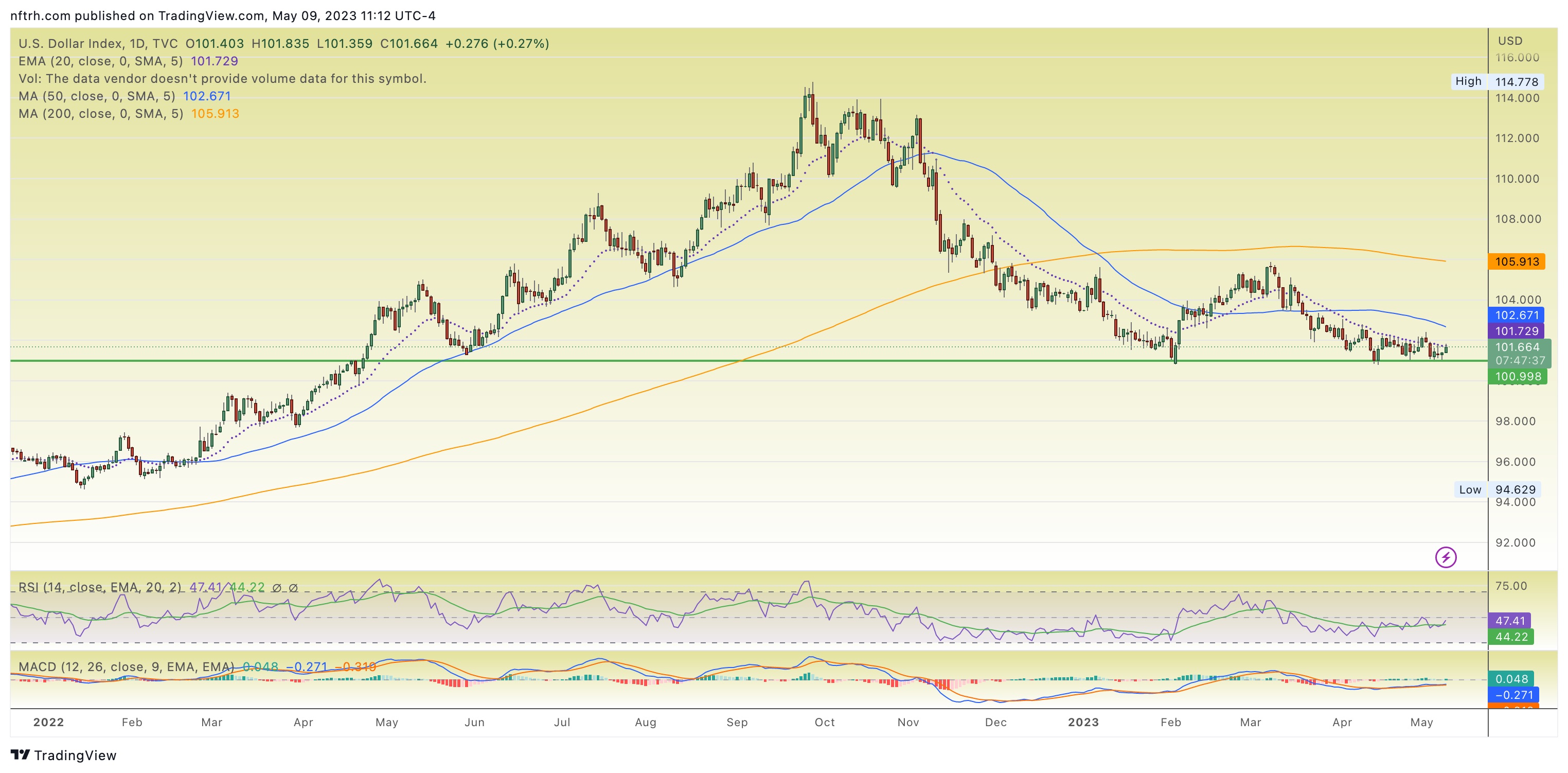Click the green horizontal support line
The width and height of the screenshot is (1568, 773).
(609, 361)
